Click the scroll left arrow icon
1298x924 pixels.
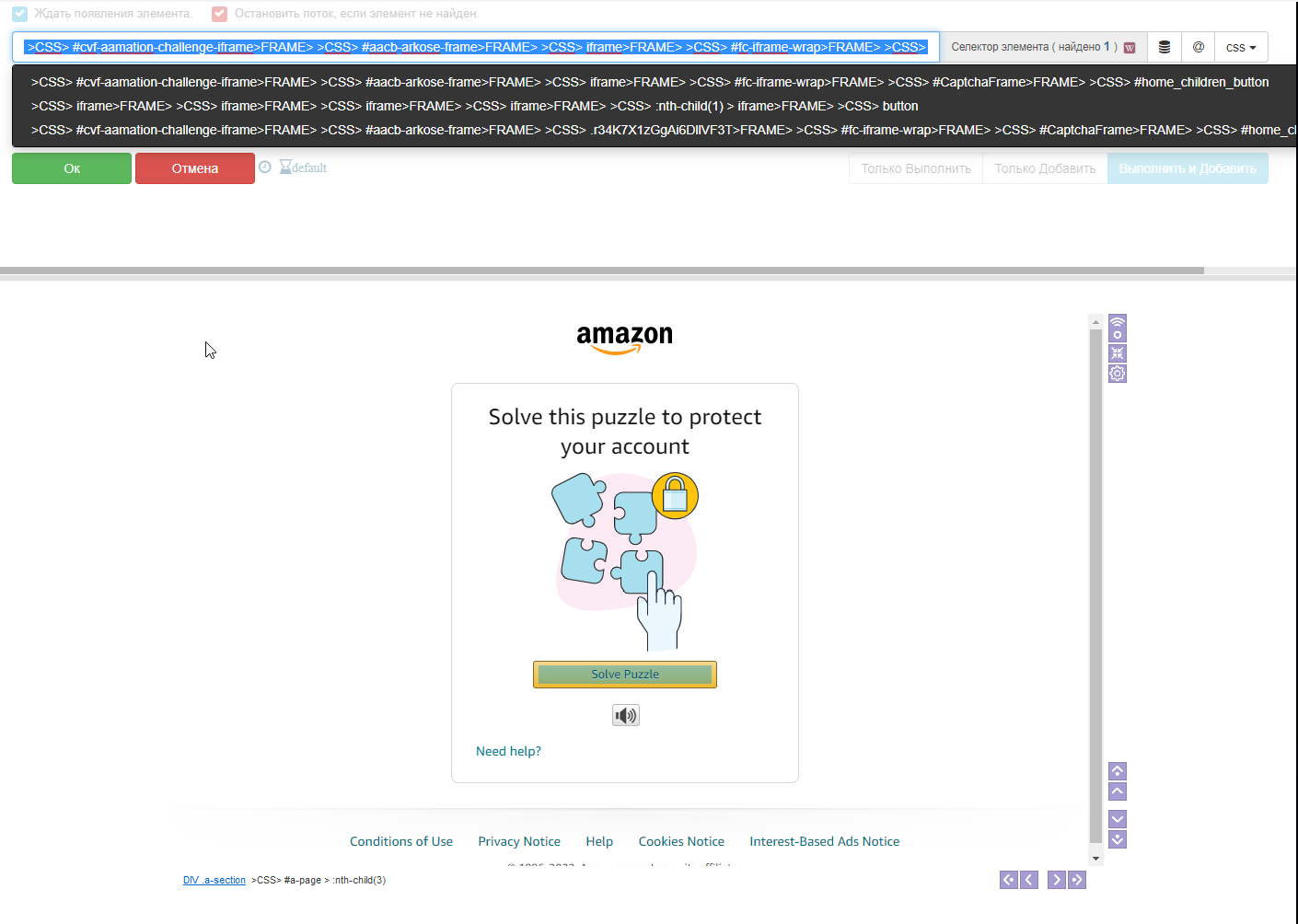1029,880
